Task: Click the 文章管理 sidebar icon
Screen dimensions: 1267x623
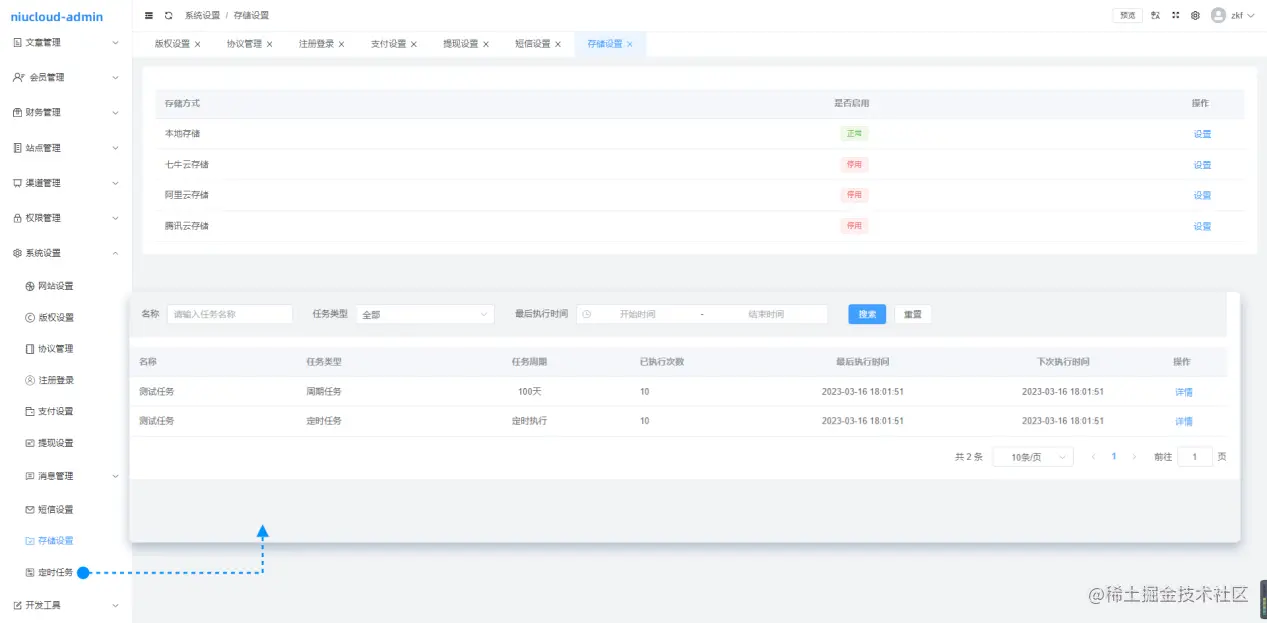Action: (x=18, y=43)
